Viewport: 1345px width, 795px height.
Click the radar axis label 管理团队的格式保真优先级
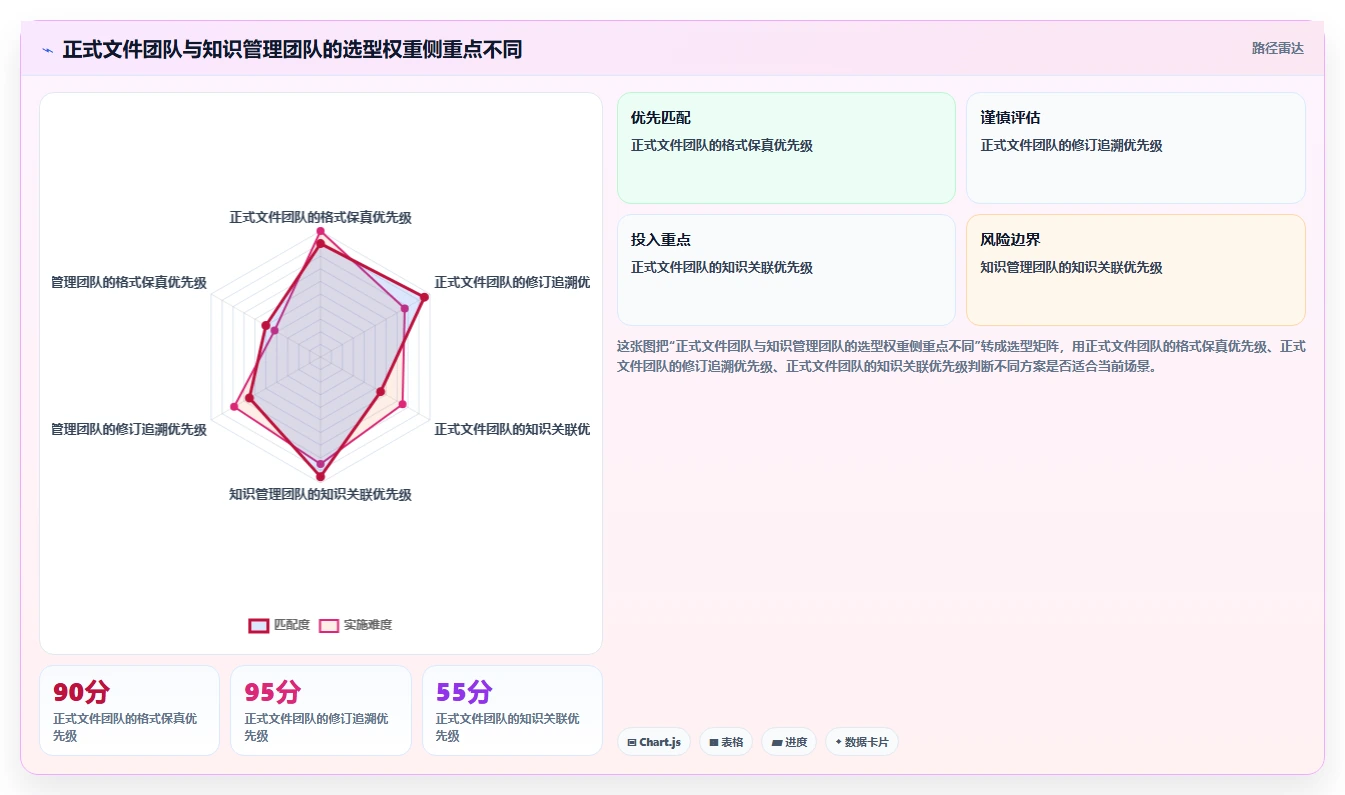click(x=129, y=283)
